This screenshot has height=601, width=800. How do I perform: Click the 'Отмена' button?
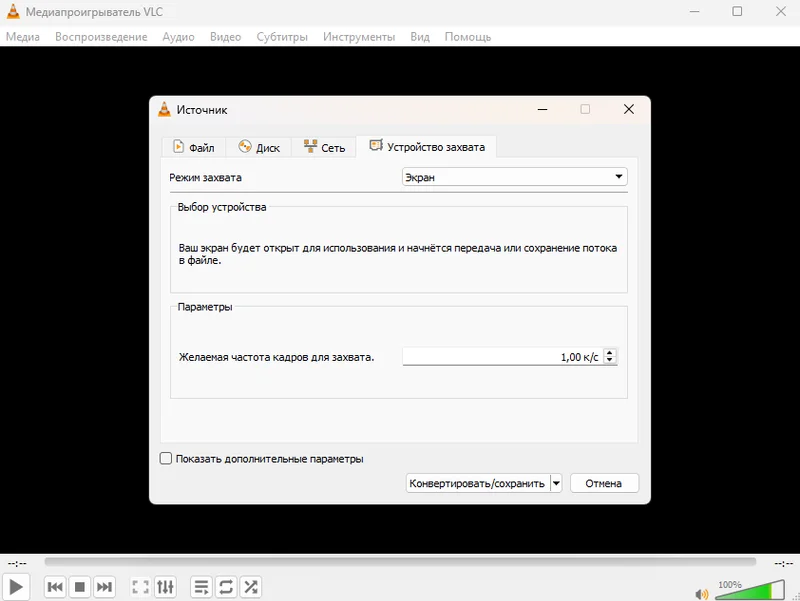[x=604, y=483]
